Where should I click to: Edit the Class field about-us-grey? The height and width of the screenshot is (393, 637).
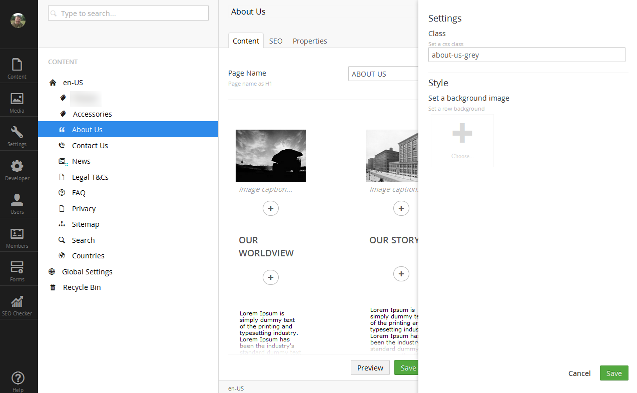tap(526, 55)
